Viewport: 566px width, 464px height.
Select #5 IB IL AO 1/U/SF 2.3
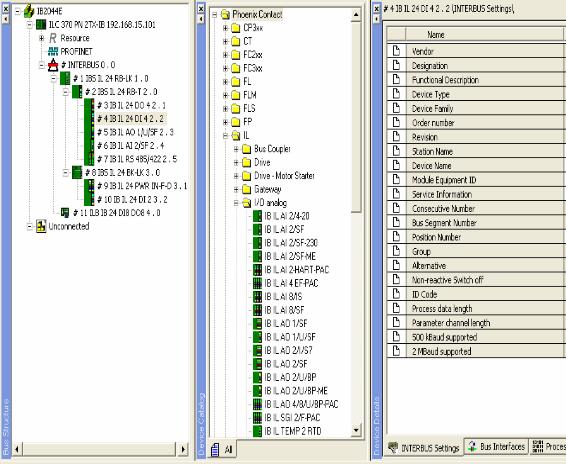click(x=135, y=132)
